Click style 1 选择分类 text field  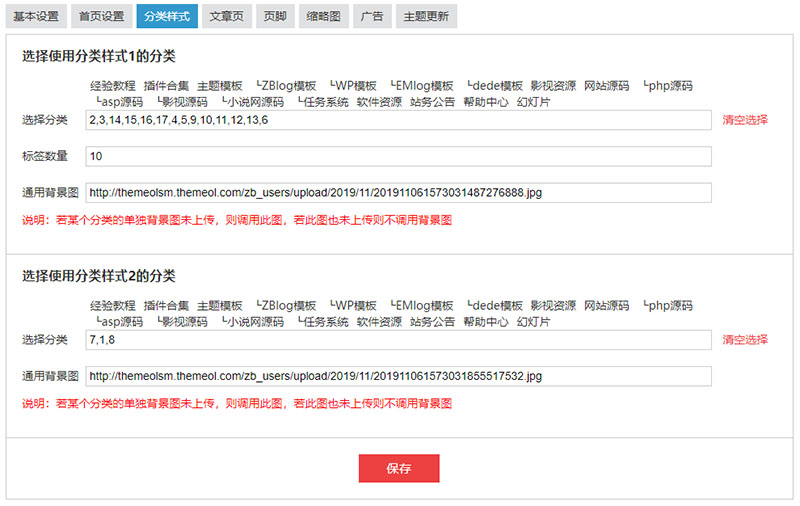(398, 120)
